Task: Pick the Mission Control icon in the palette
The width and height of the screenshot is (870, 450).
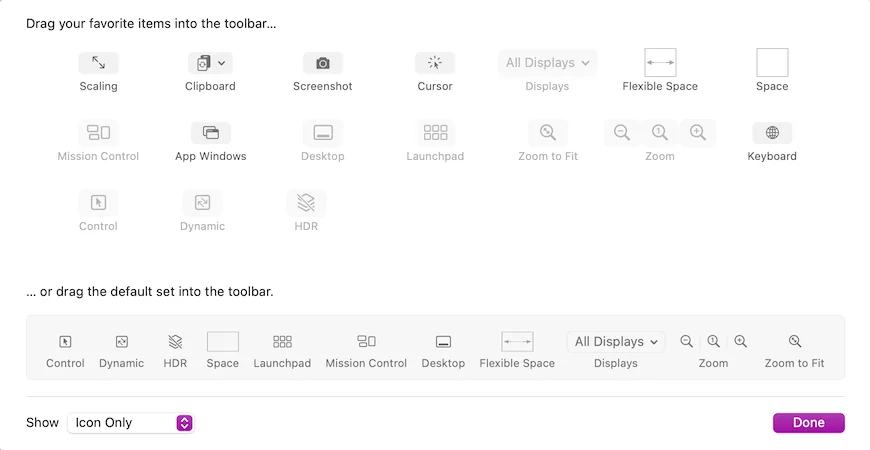Action: (x=98, y=133)
